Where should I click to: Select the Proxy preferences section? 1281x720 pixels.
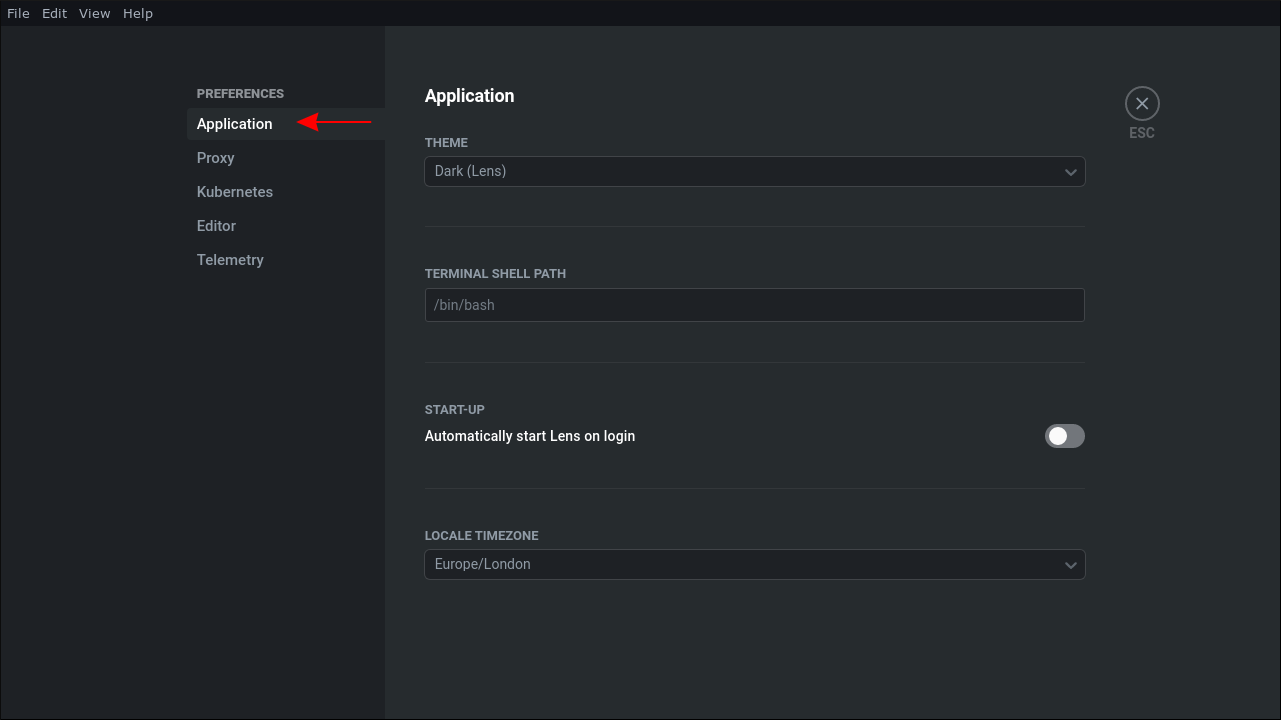[215, 157]
